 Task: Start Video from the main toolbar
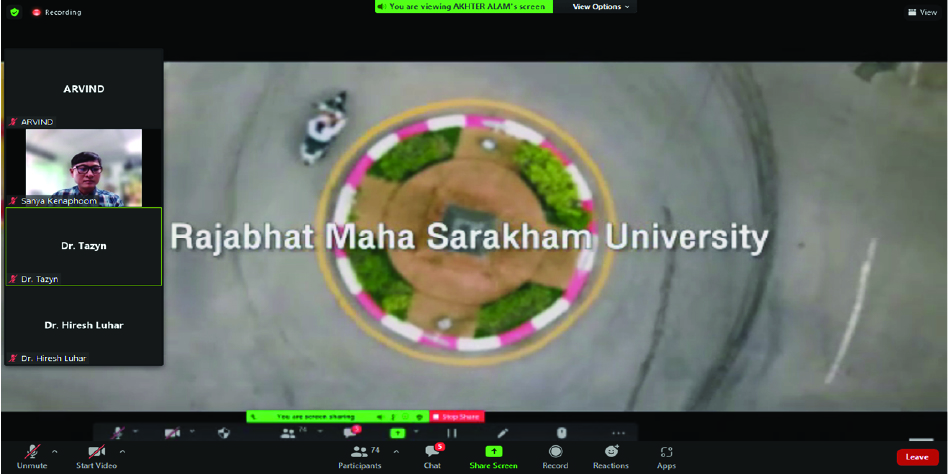coord(96,457)
